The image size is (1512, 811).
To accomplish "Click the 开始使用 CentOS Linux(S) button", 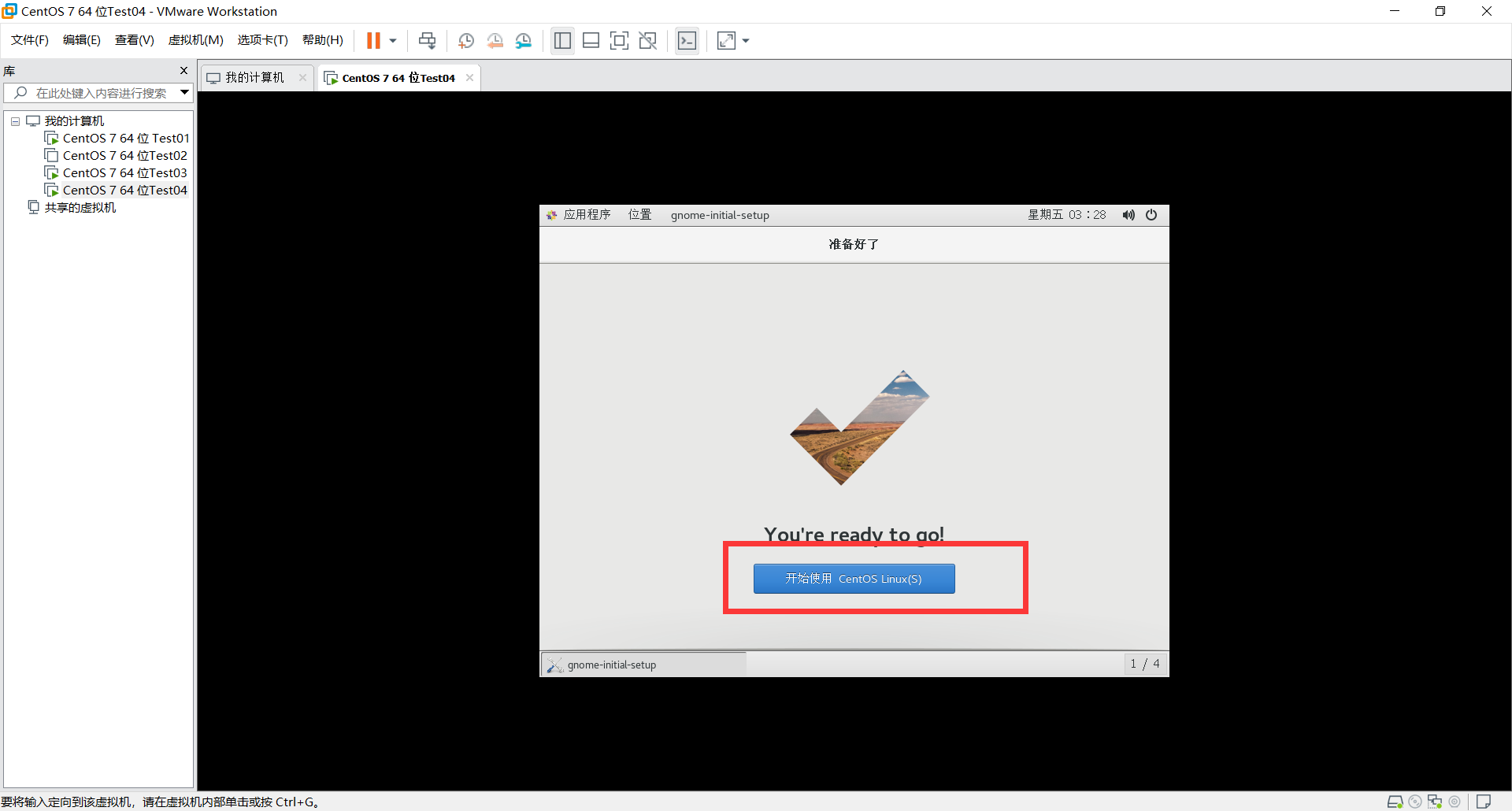I will point(854,579).
